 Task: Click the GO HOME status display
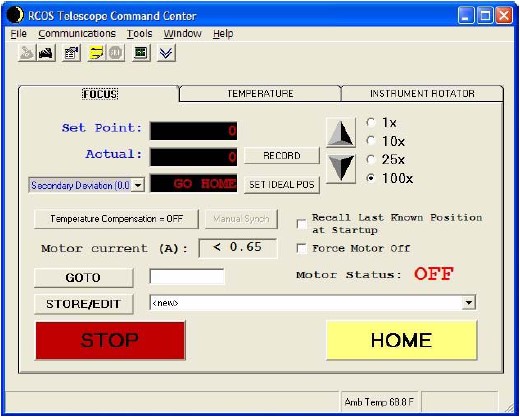[194, 183]
